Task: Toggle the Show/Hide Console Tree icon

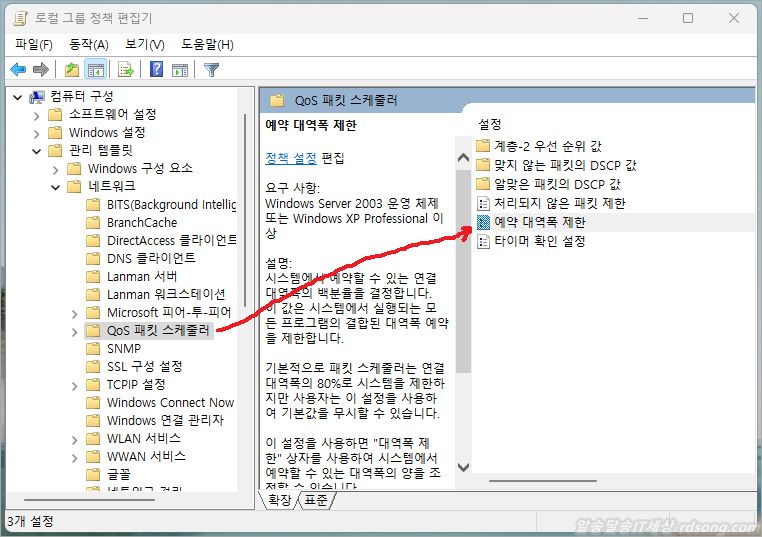Action: [x=96, y=69]
